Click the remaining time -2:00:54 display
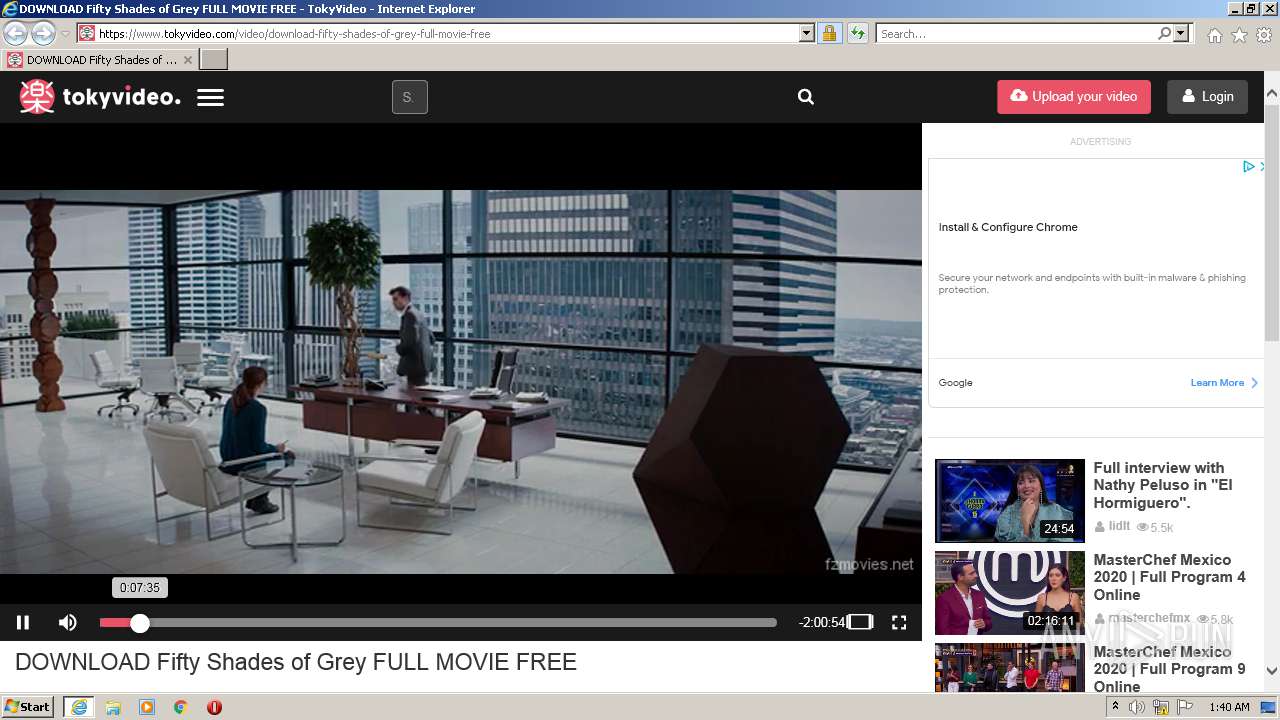 (822, 622)
